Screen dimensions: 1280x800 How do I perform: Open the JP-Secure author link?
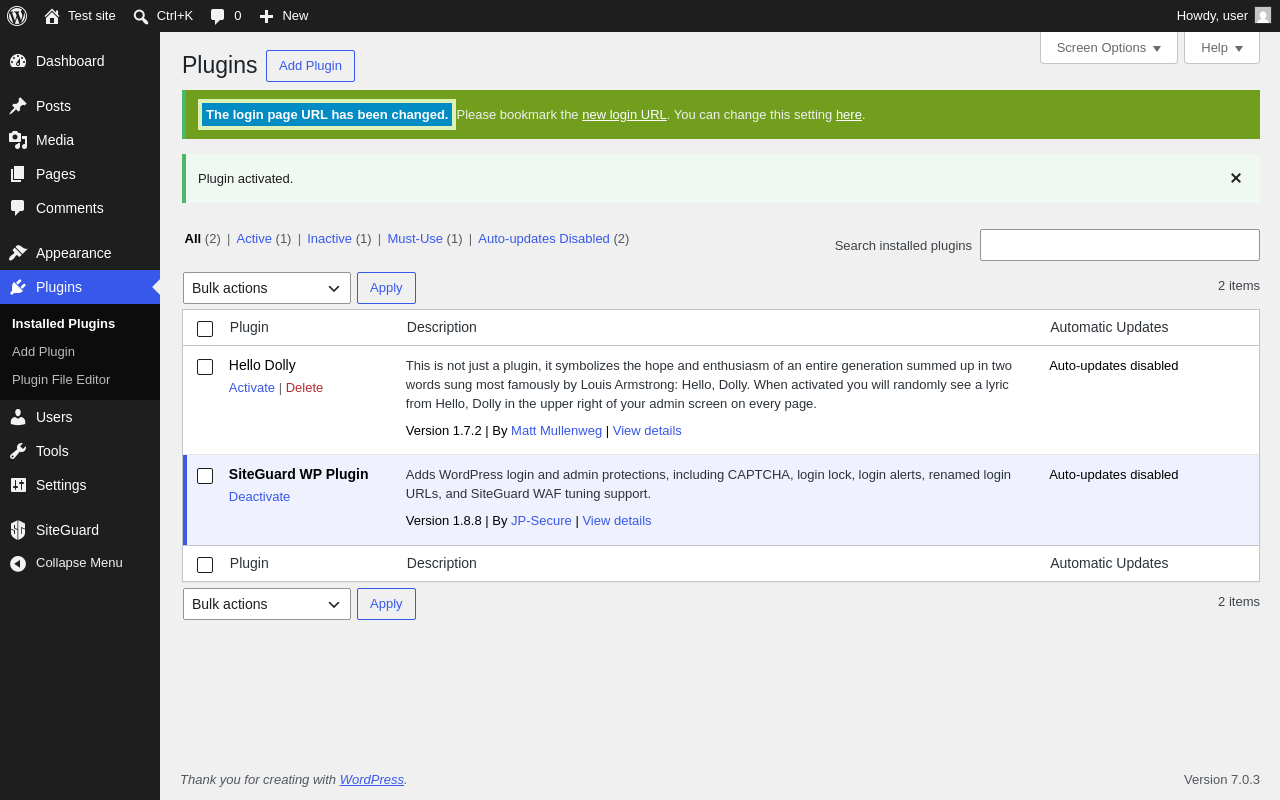click(541, 520)
